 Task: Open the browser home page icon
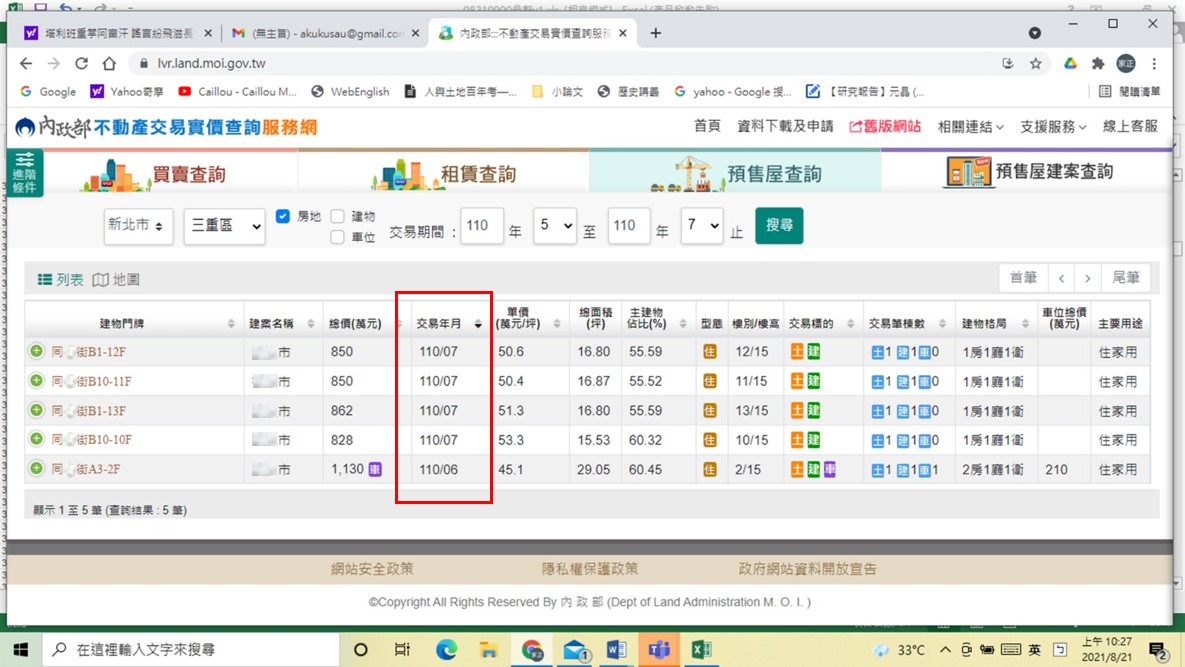pyautogui.click(x=110, y=63)
